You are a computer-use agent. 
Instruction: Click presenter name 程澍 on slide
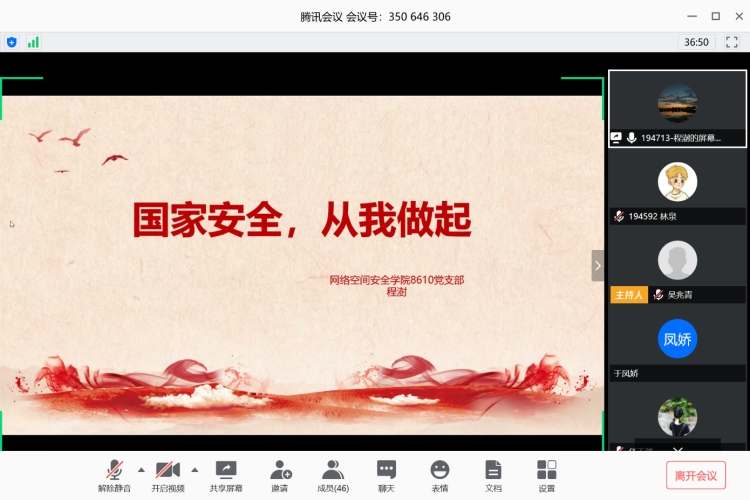pyautogui.click(x=397, y=292)
